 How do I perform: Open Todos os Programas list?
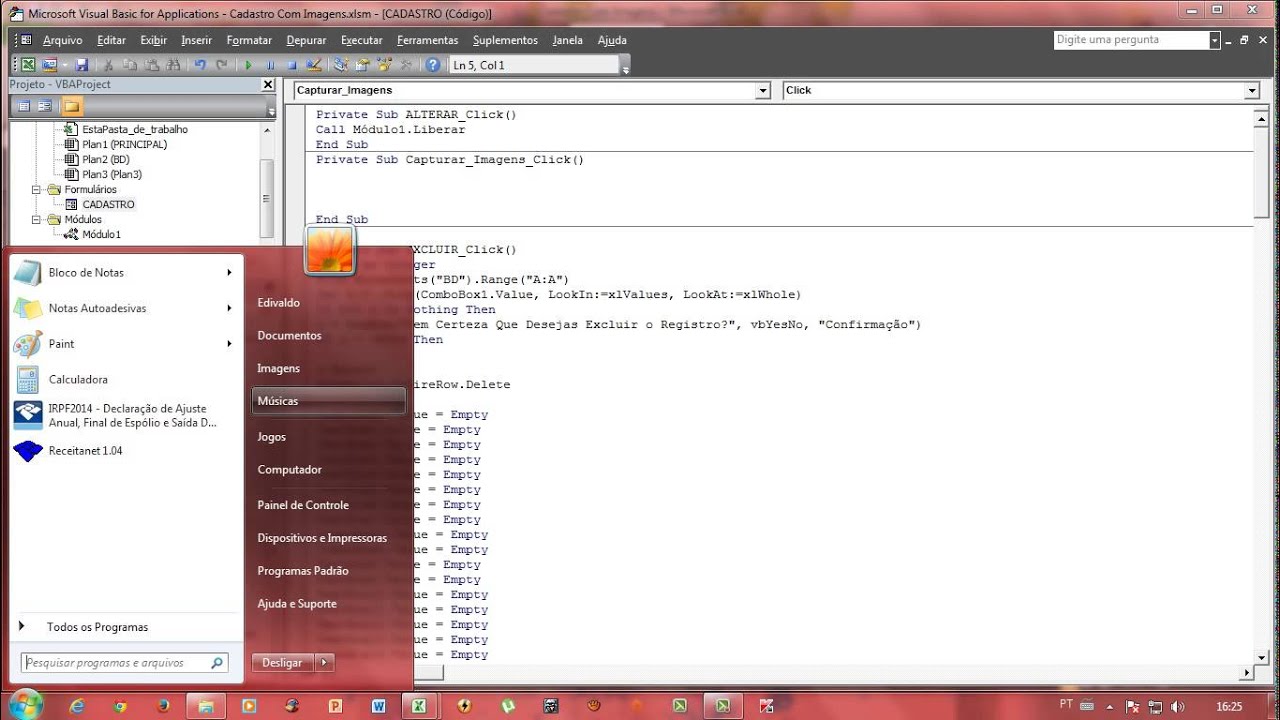97,627
